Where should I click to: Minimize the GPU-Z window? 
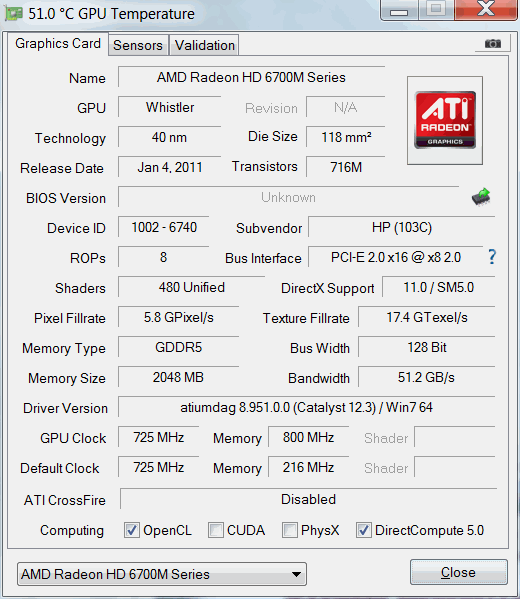(x=399, y=10)
